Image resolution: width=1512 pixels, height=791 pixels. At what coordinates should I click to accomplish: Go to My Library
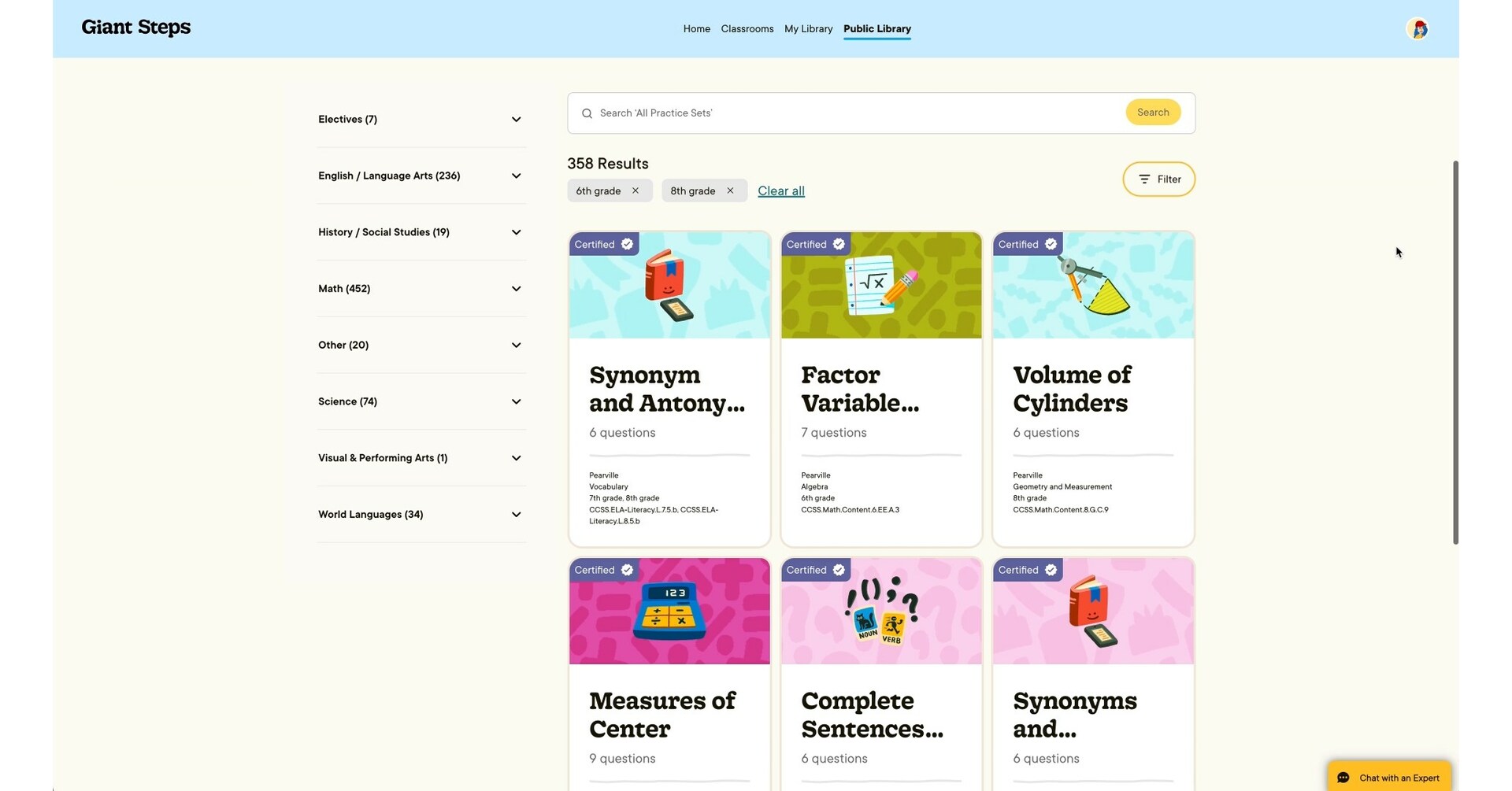(x=808, y=28)
